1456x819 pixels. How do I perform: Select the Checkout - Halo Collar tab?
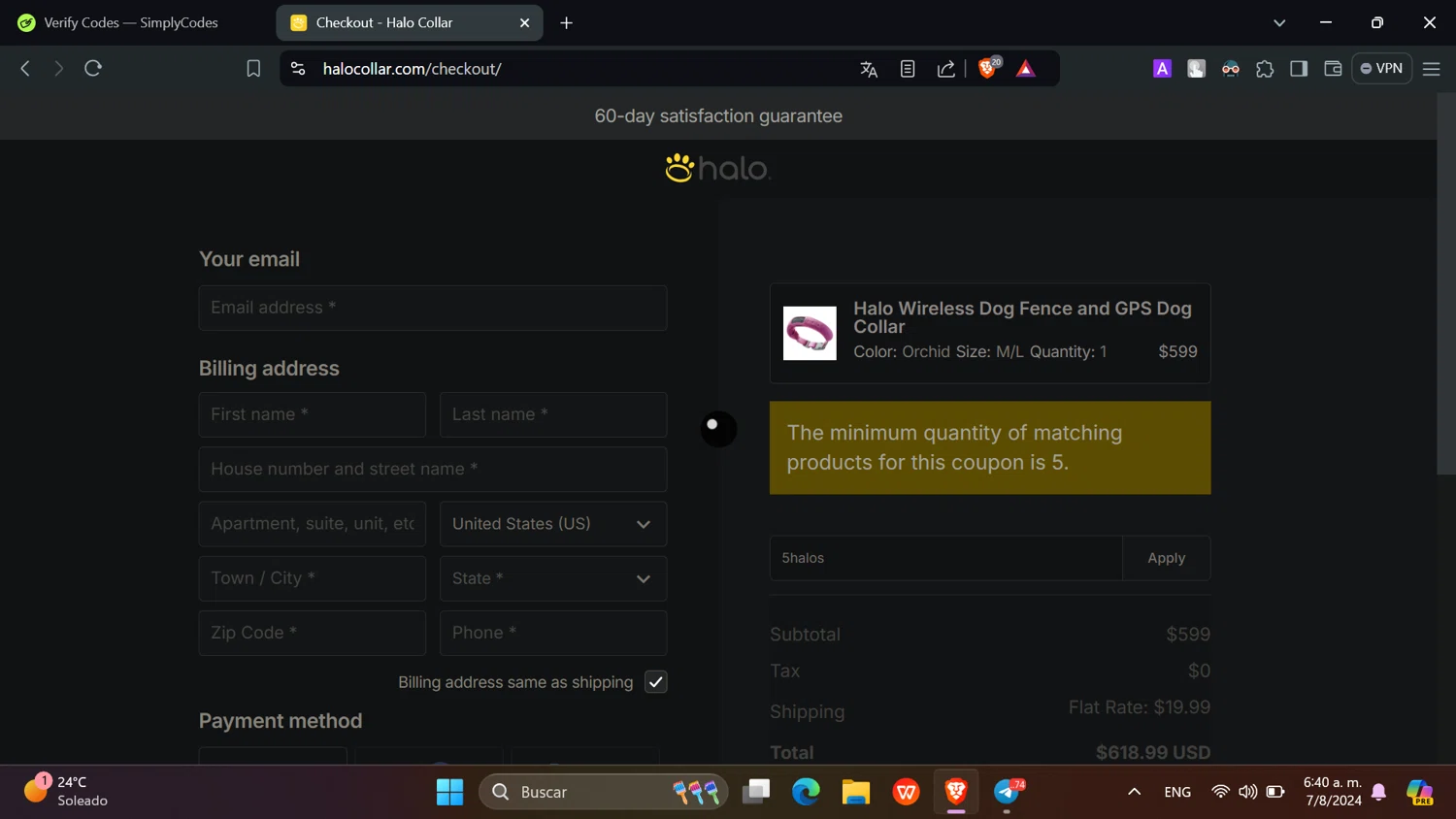pyautogui.click(x=410, y=22)
